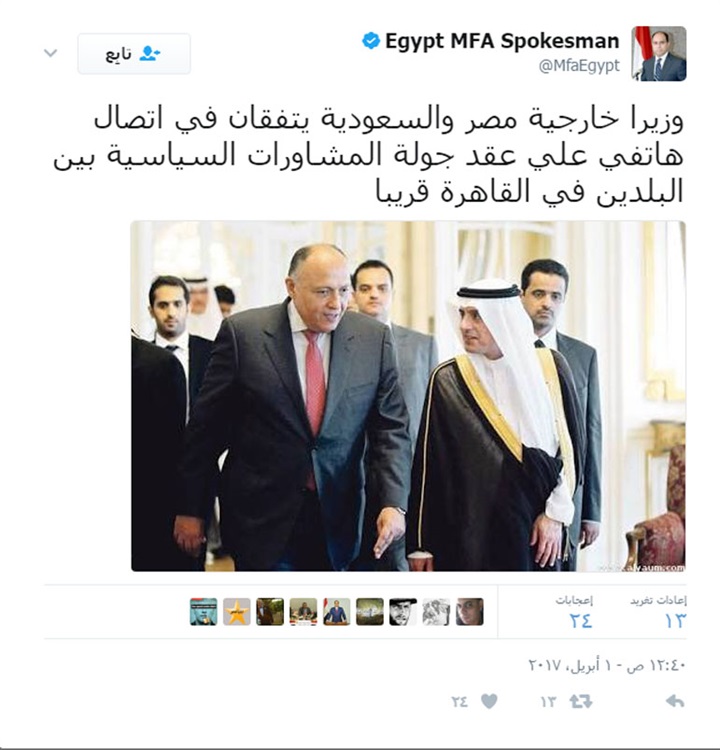Click the blue verified badge
720x750 pixels.
tap(371, 41)
